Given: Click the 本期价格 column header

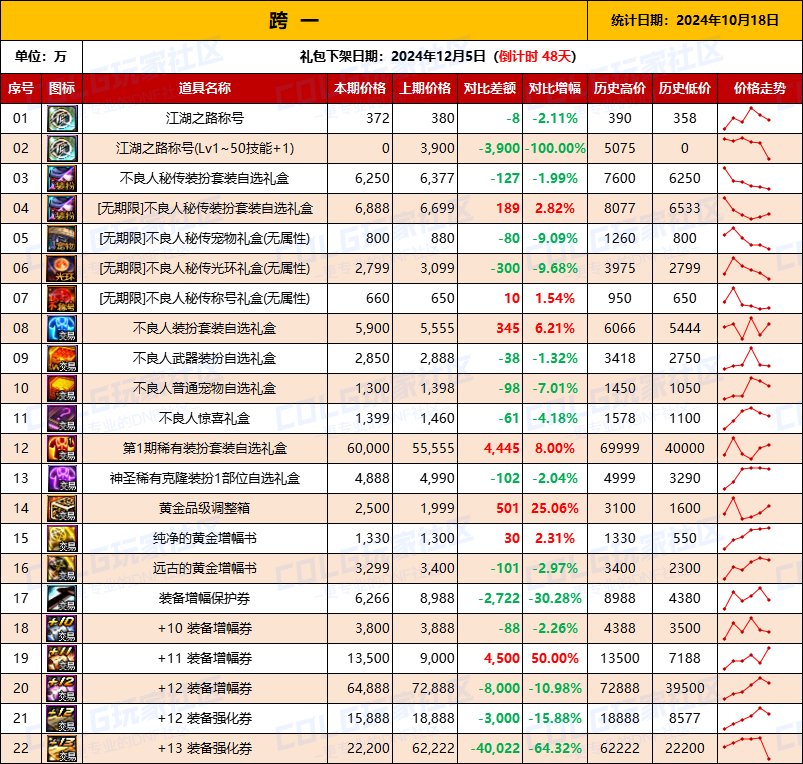Looking at the screenshot, I should pyautogui.click(x=360, y=89).
